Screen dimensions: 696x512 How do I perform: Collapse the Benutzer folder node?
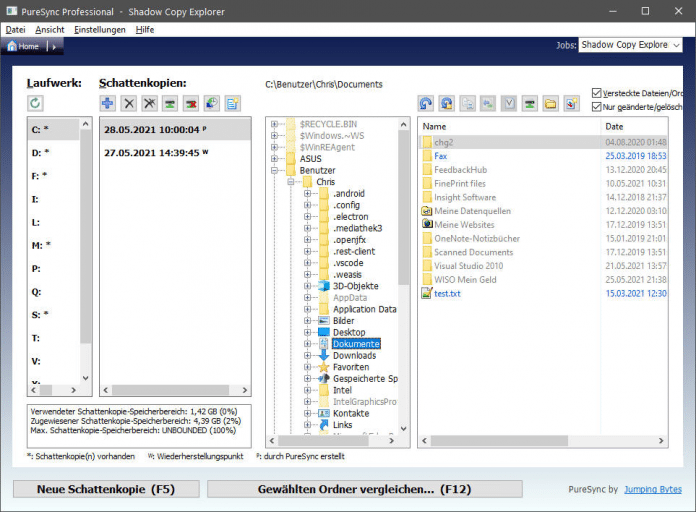coord(274,170)
